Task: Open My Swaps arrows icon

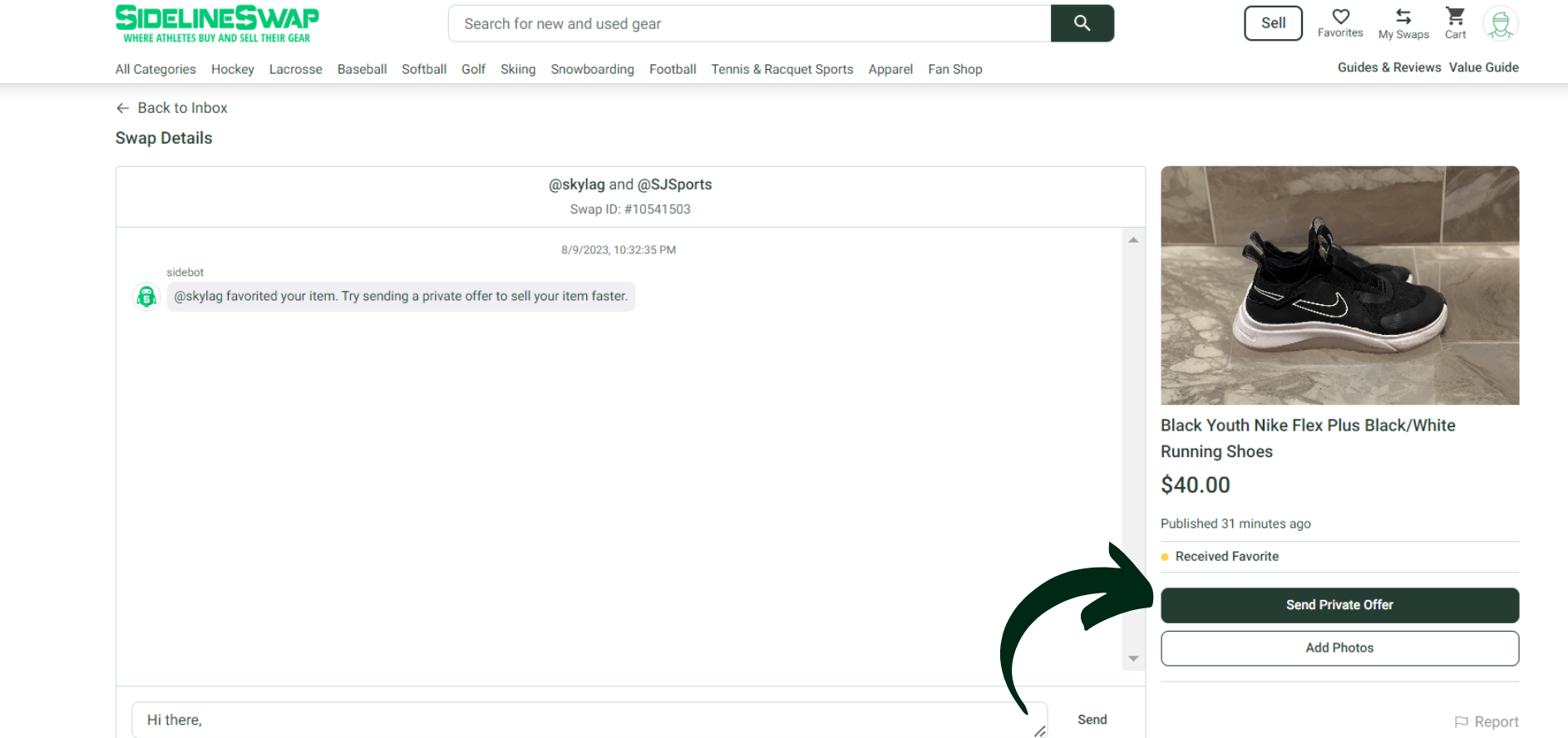Action: [x=1403, y=17]
